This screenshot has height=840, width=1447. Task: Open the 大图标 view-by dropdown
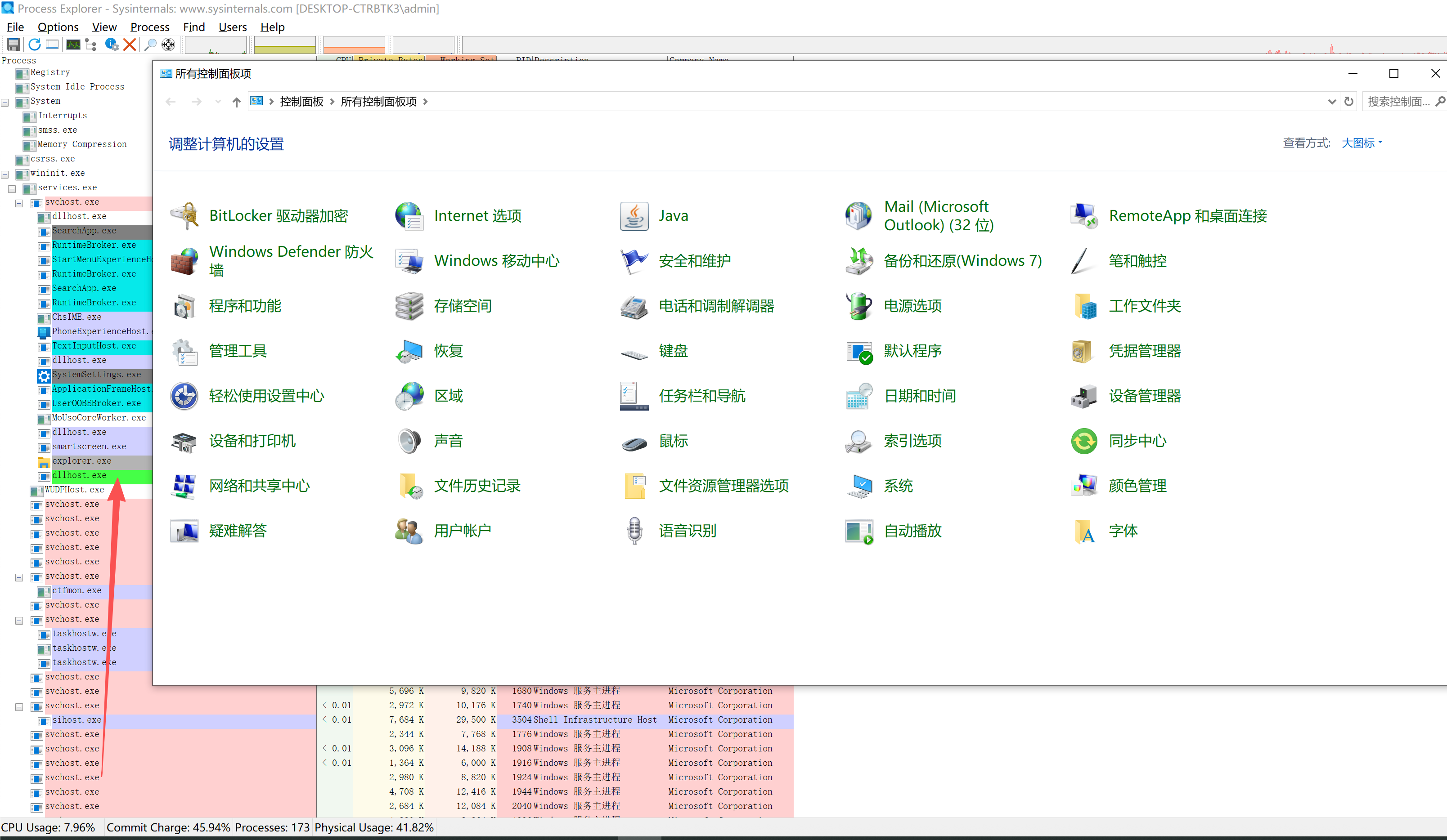tap(1362, 143)
